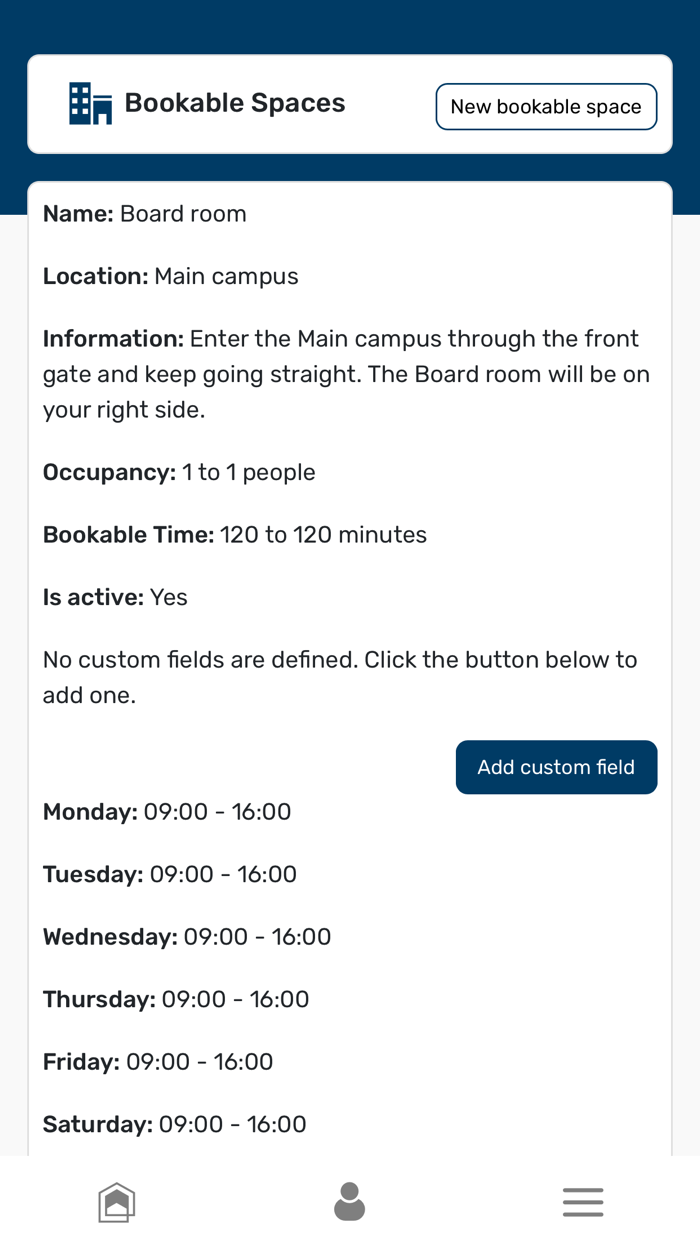Click the Bookable Spaces building icon
This screenshot has width=700, height=1244.
[90, 104]
